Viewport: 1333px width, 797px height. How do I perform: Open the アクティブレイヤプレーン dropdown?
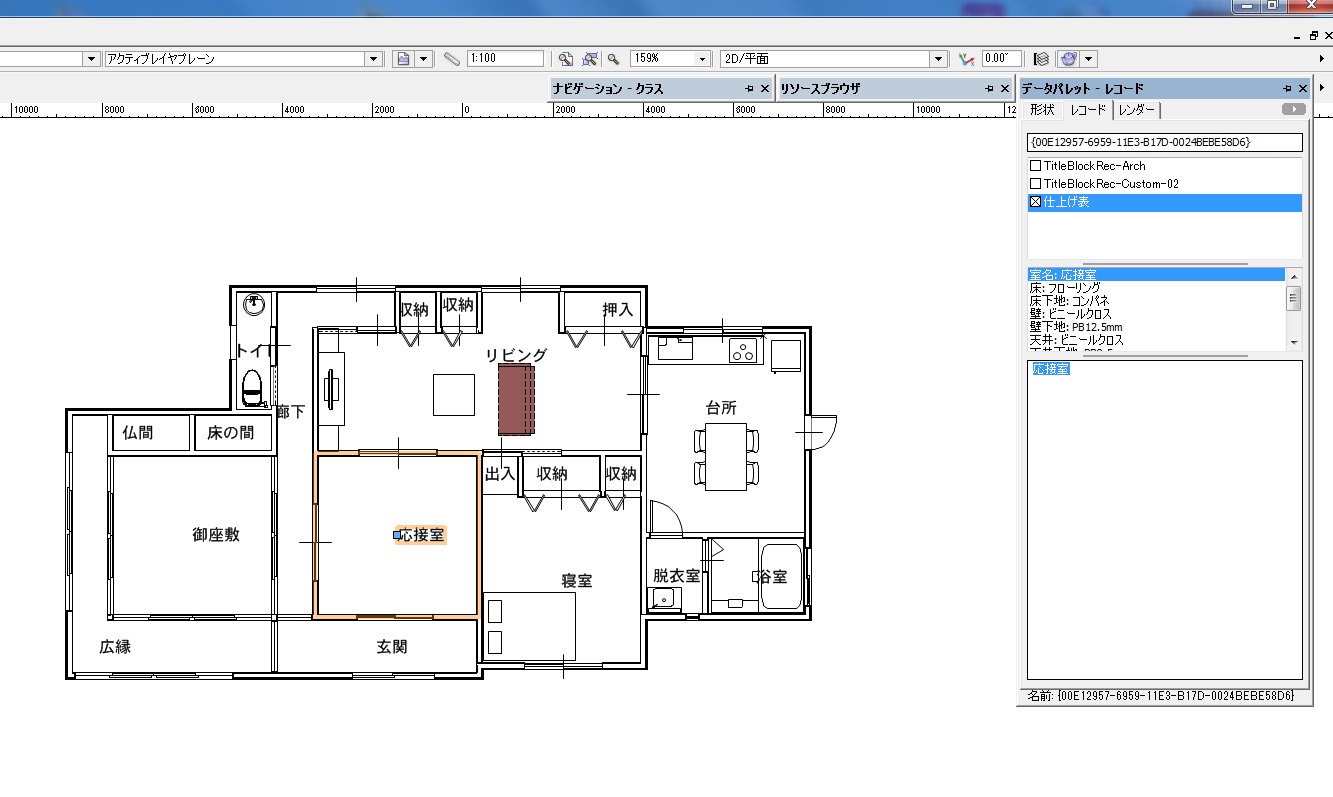374,59
